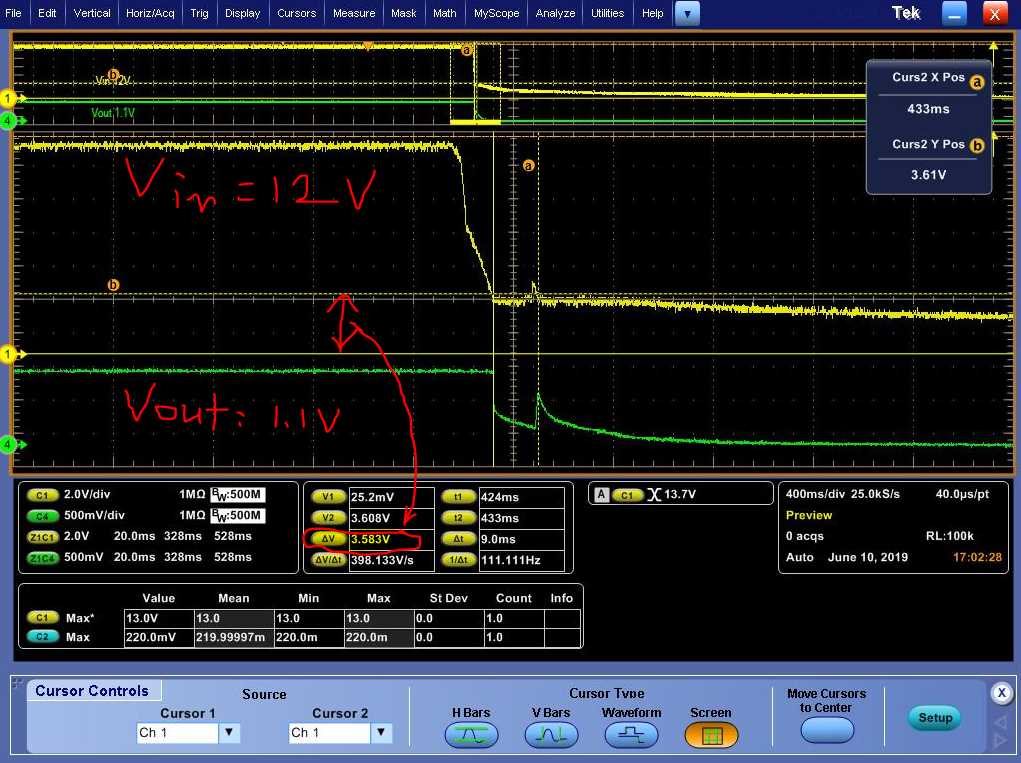Click the Δt readout badge
This screenshot has width=1021, height=763.
(x=458, y=538)
